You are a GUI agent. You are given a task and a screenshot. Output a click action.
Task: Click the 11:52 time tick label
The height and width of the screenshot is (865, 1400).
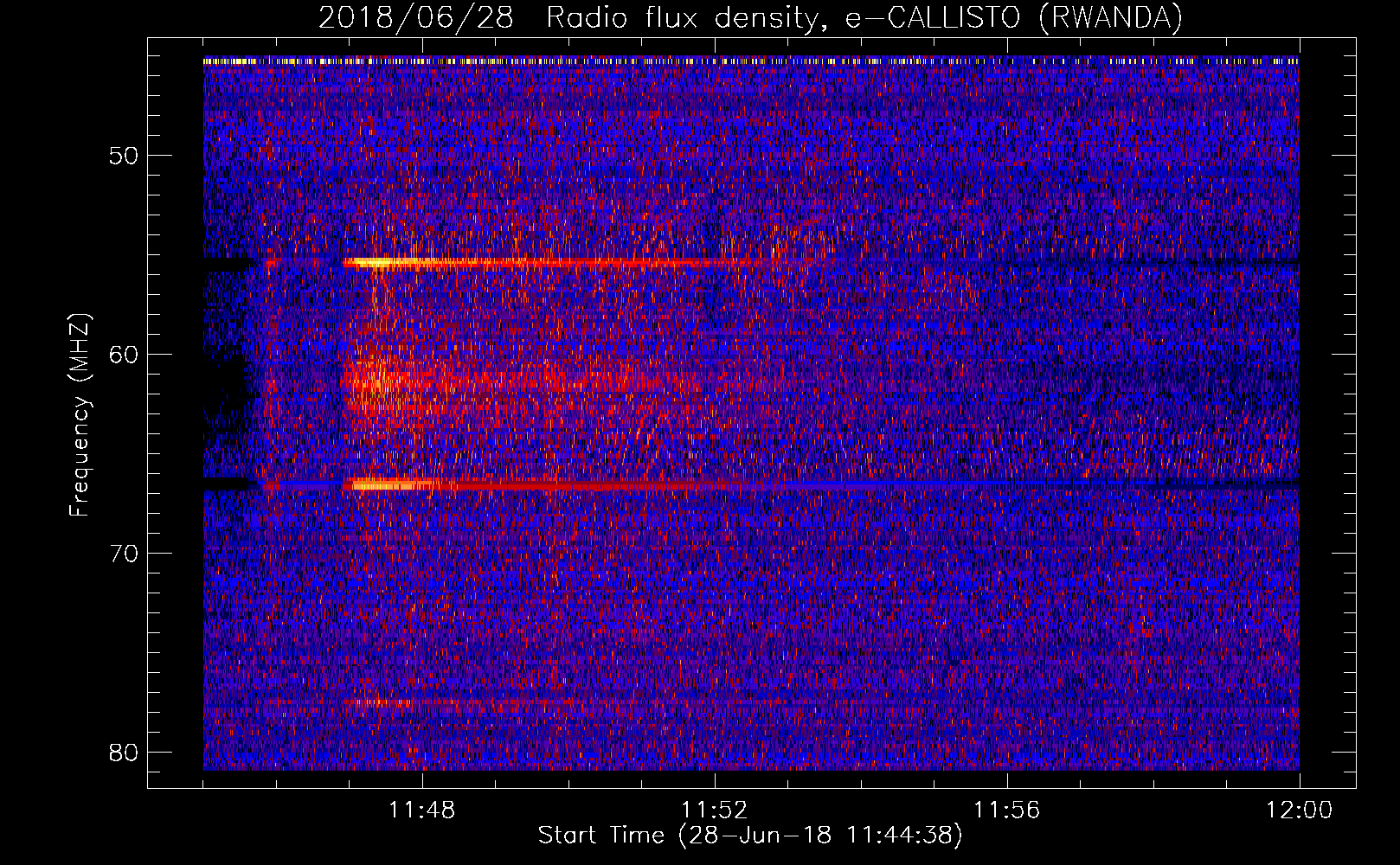715,811
